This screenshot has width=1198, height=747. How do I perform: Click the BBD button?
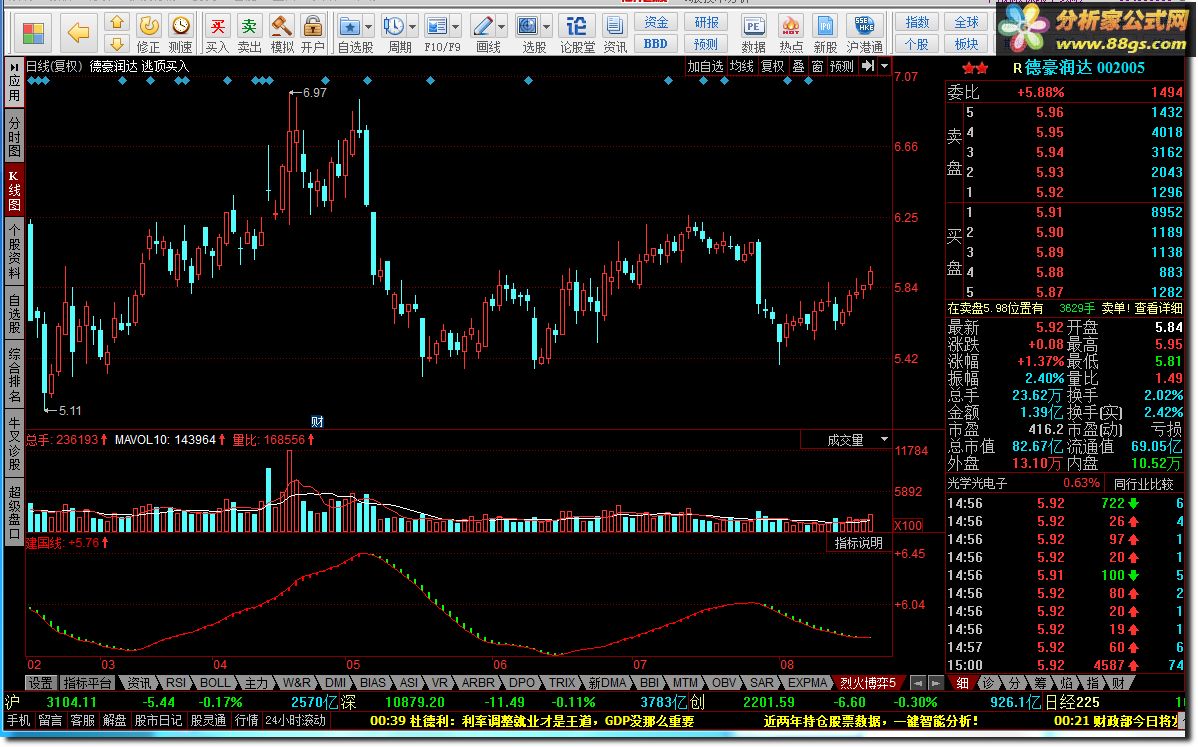click(x=656, y=44)
